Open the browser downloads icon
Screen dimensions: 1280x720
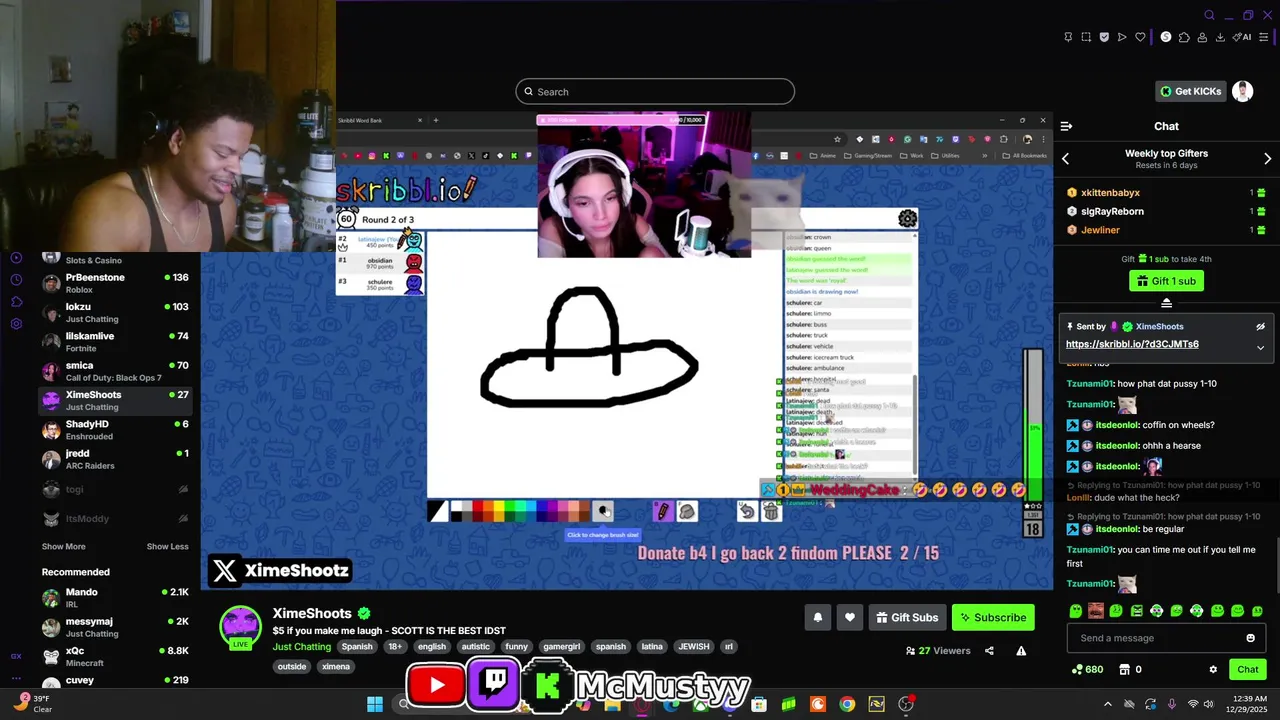pos(1220,37)
